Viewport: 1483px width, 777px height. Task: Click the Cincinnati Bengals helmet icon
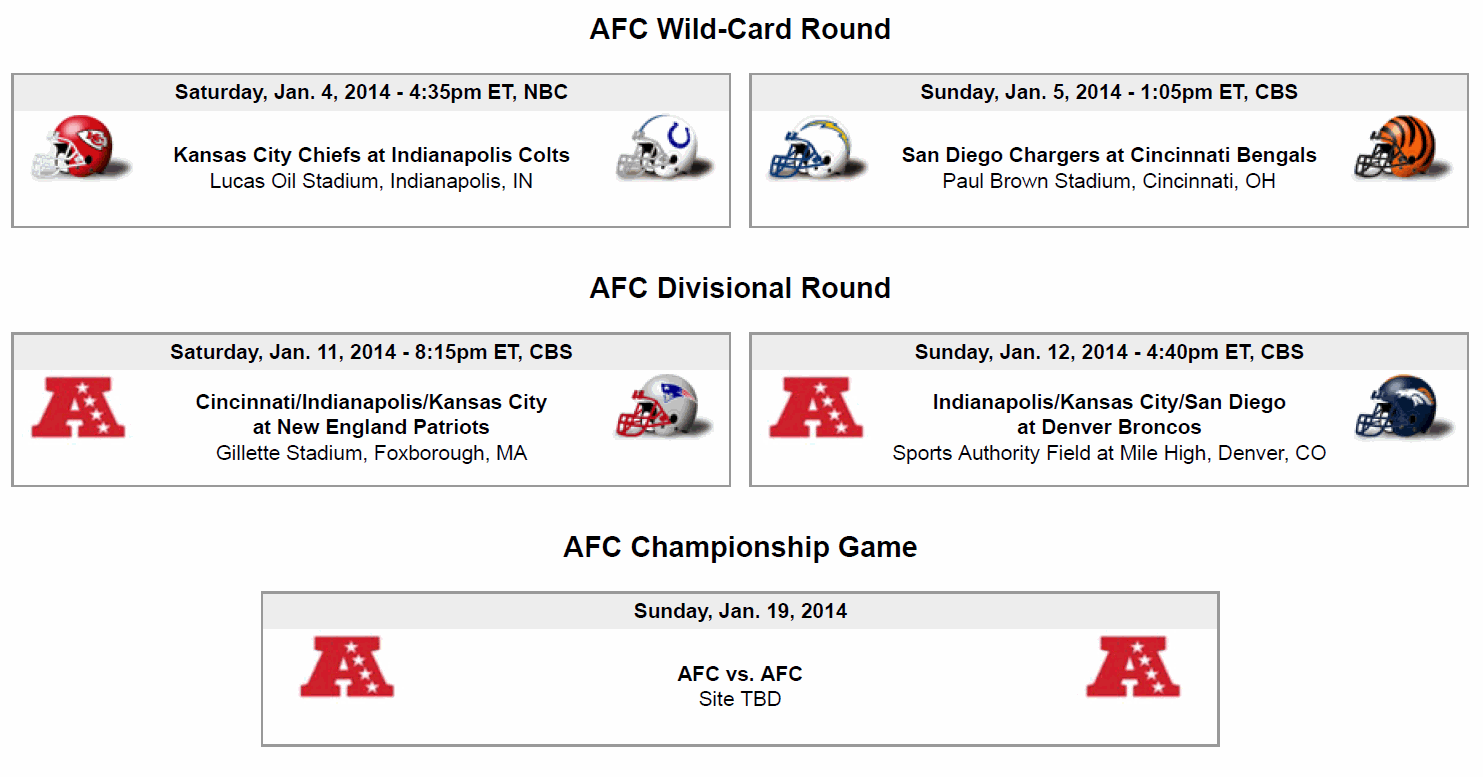point(1402,148)
